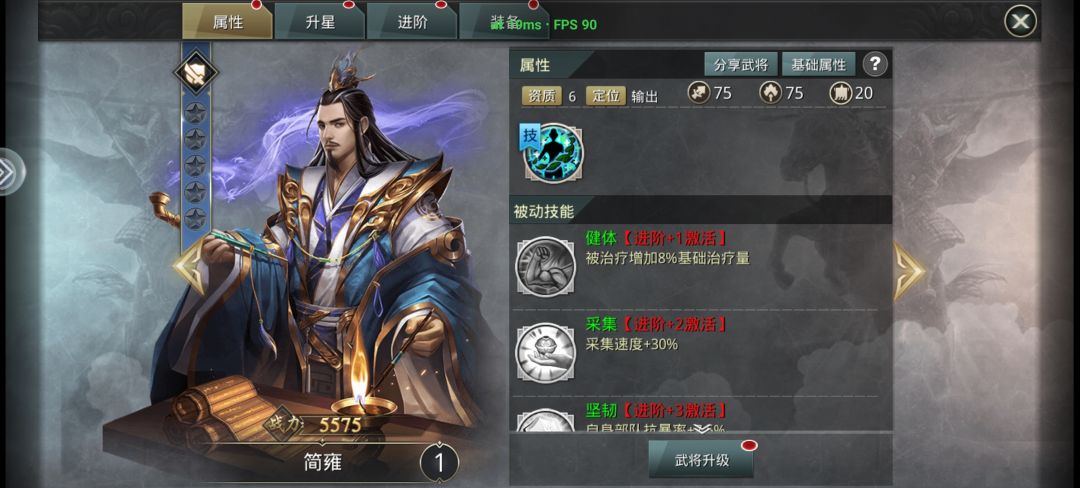Expand the left edge side panel chevron
The height and width of the screenshot is (488, 1080).
pyautogui.click(x=10, y=172)
